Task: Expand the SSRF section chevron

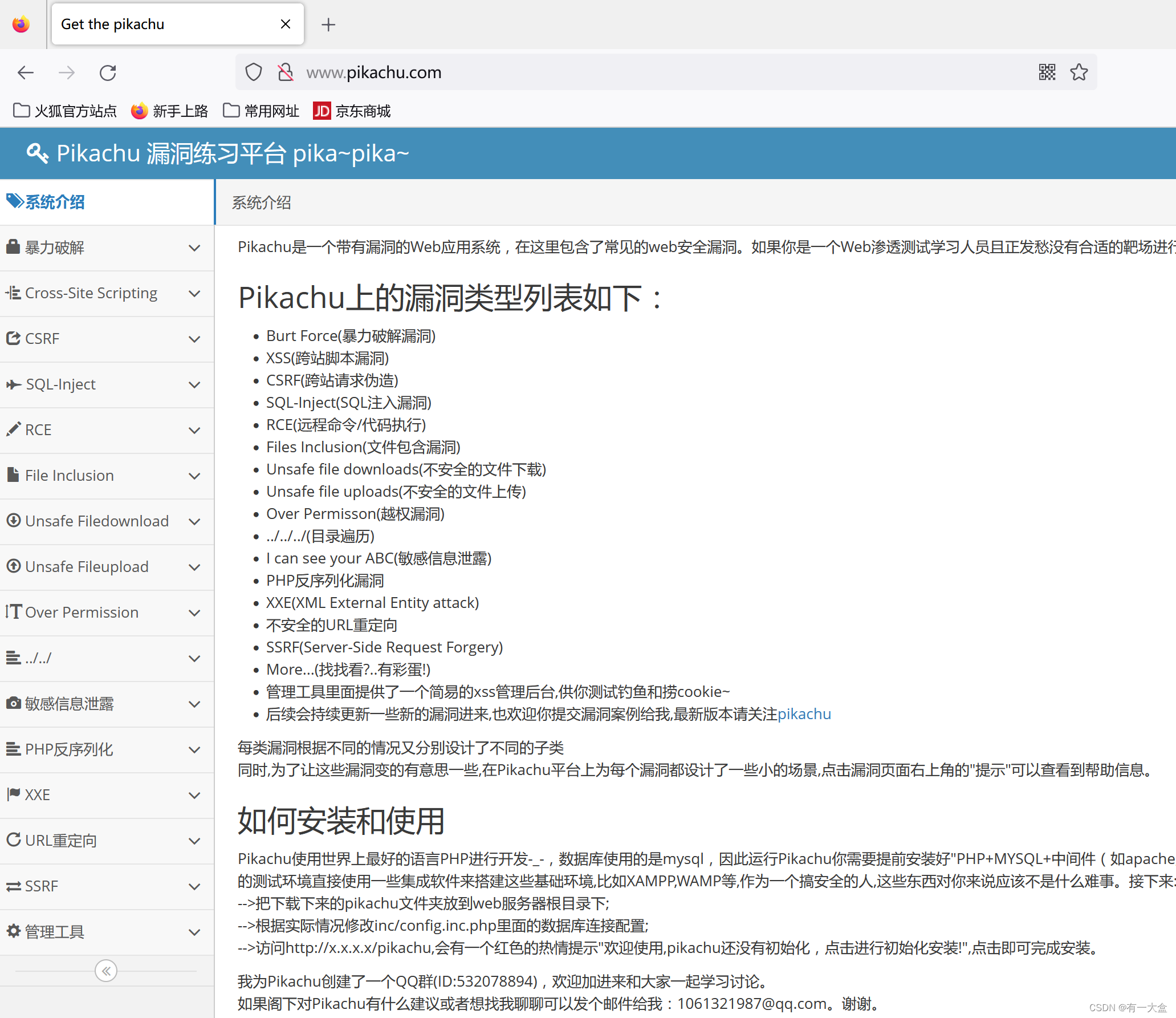Action: [194, 886]
